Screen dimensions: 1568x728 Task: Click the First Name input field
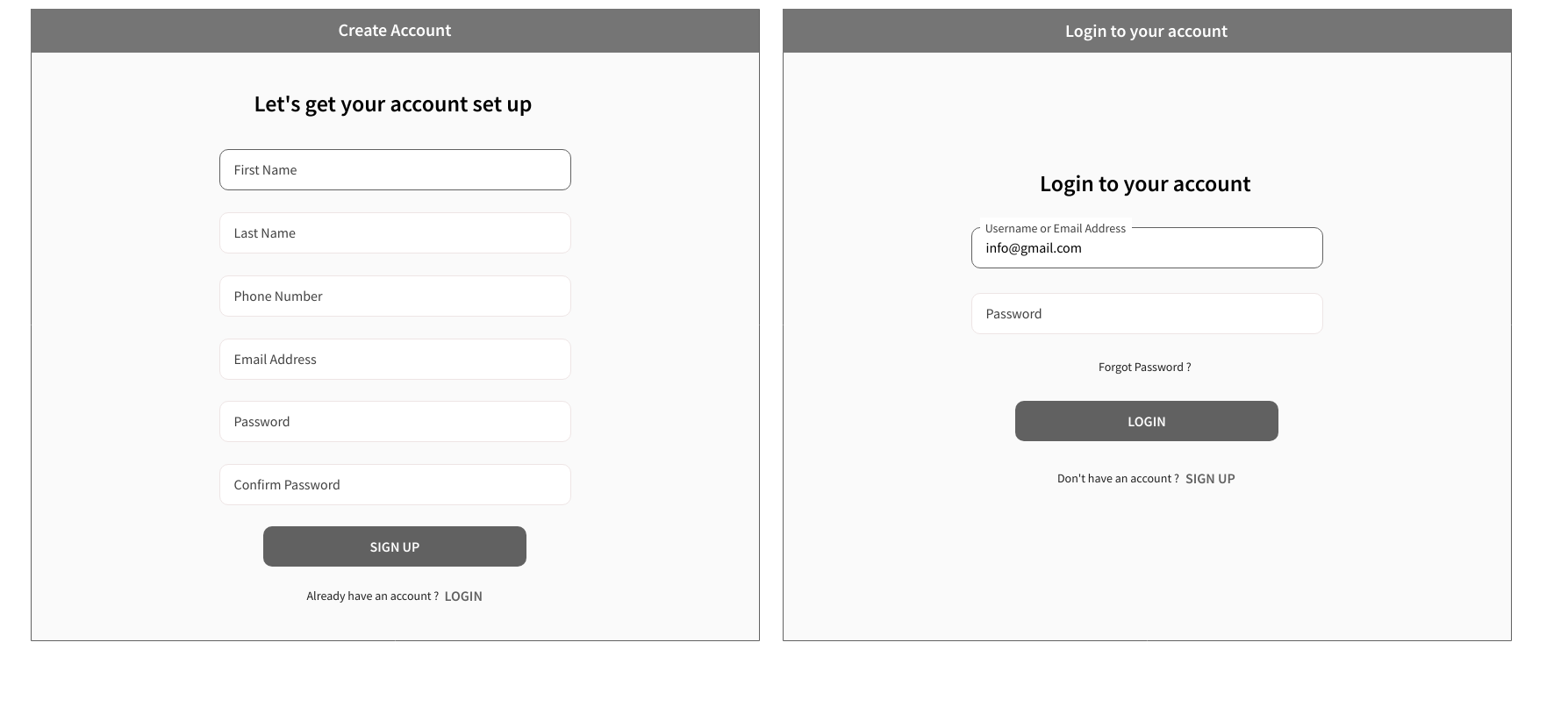[x=395, y=169]
